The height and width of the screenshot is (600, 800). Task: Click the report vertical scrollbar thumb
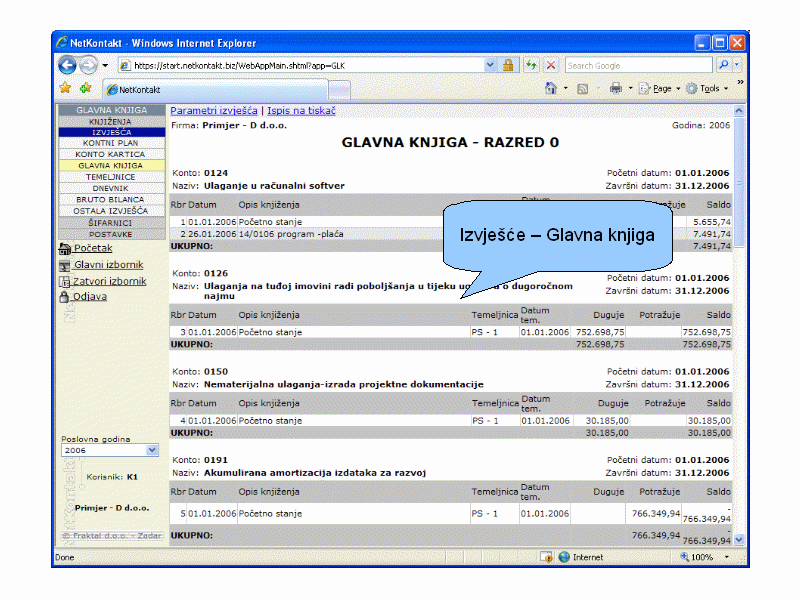point(739,183)
